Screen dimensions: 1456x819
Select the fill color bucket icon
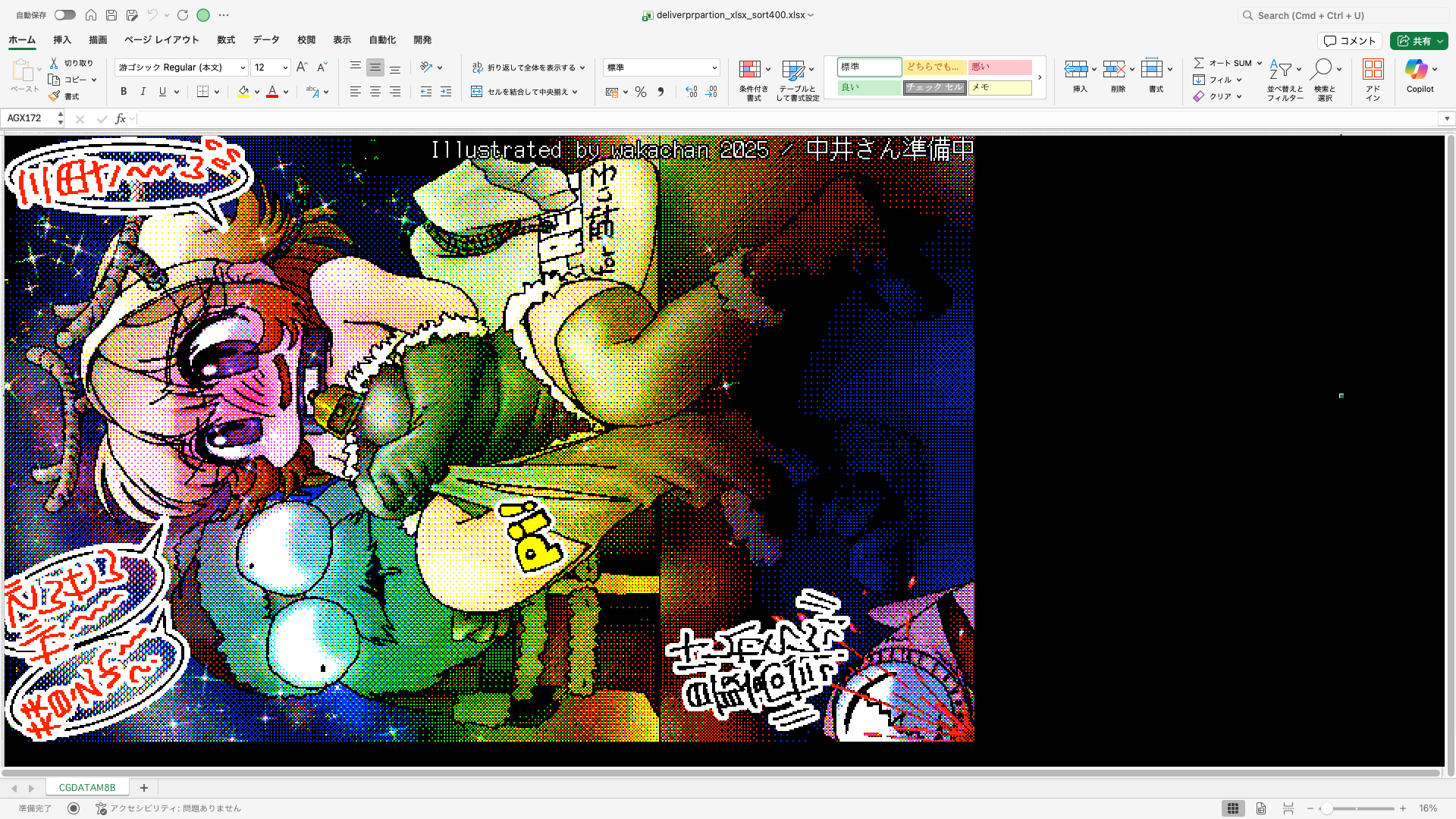click(x=242, y=92)
